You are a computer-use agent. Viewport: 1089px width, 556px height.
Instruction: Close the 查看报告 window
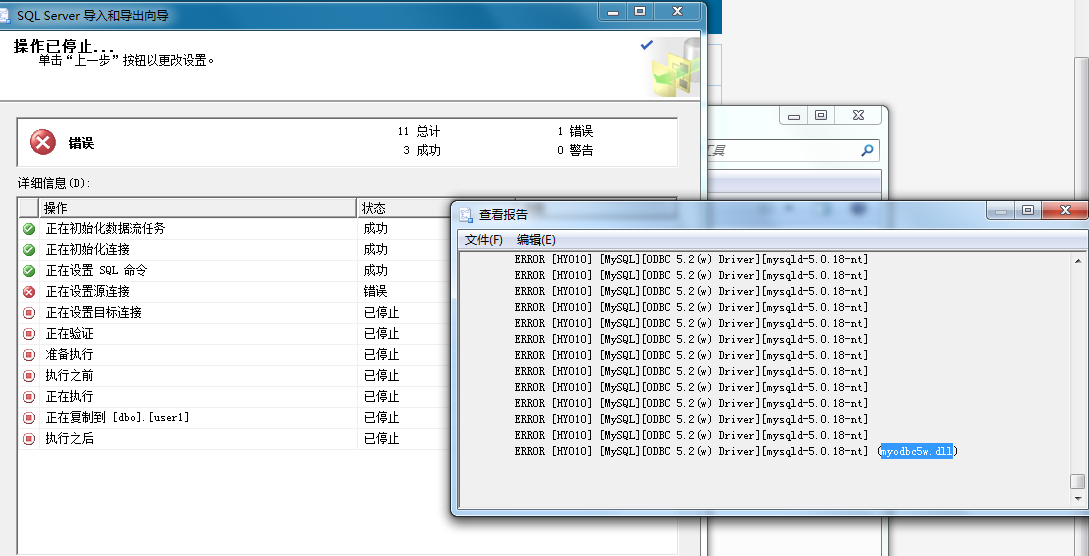pyautogui.click(x=1065, y=210)
